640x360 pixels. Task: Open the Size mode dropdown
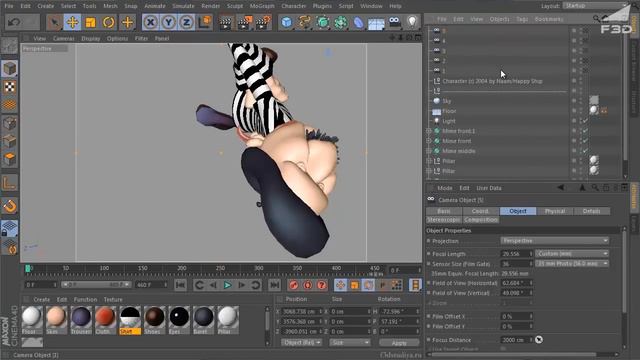pyautogui.click(x=349, y=342)
